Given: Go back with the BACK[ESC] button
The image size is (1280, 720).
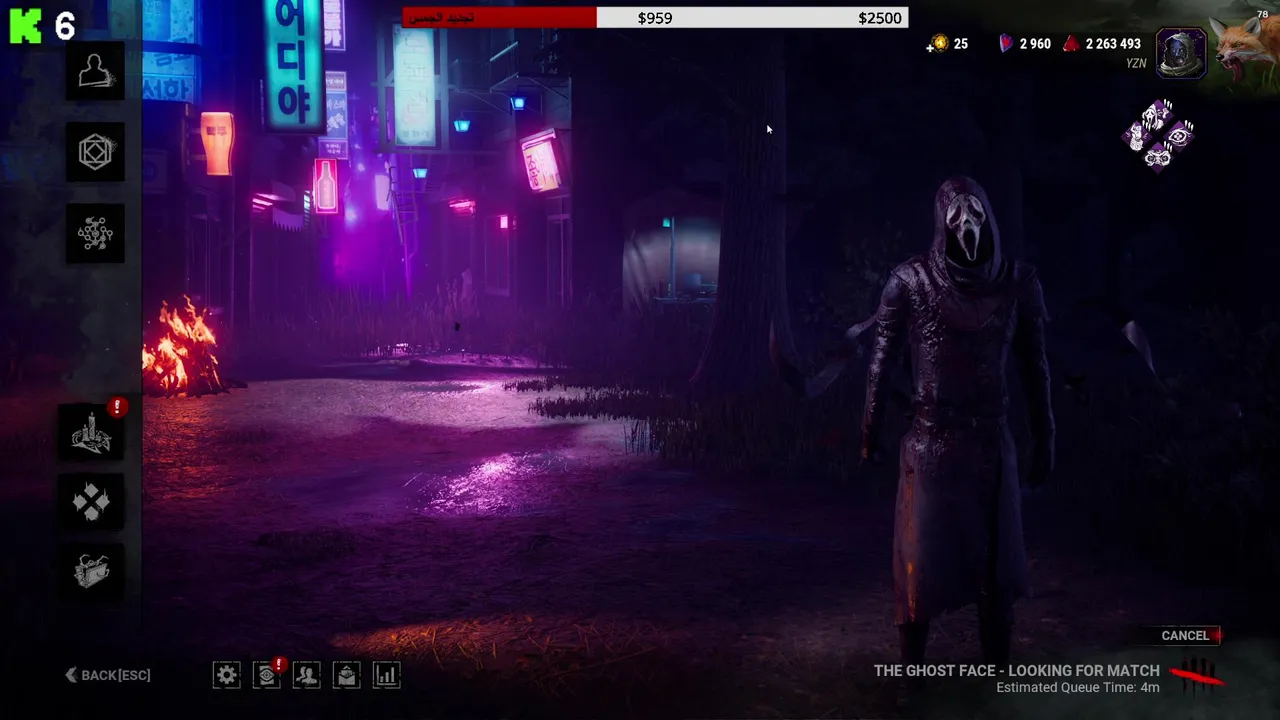Looking at the screenshot, I should pos(108,675).
